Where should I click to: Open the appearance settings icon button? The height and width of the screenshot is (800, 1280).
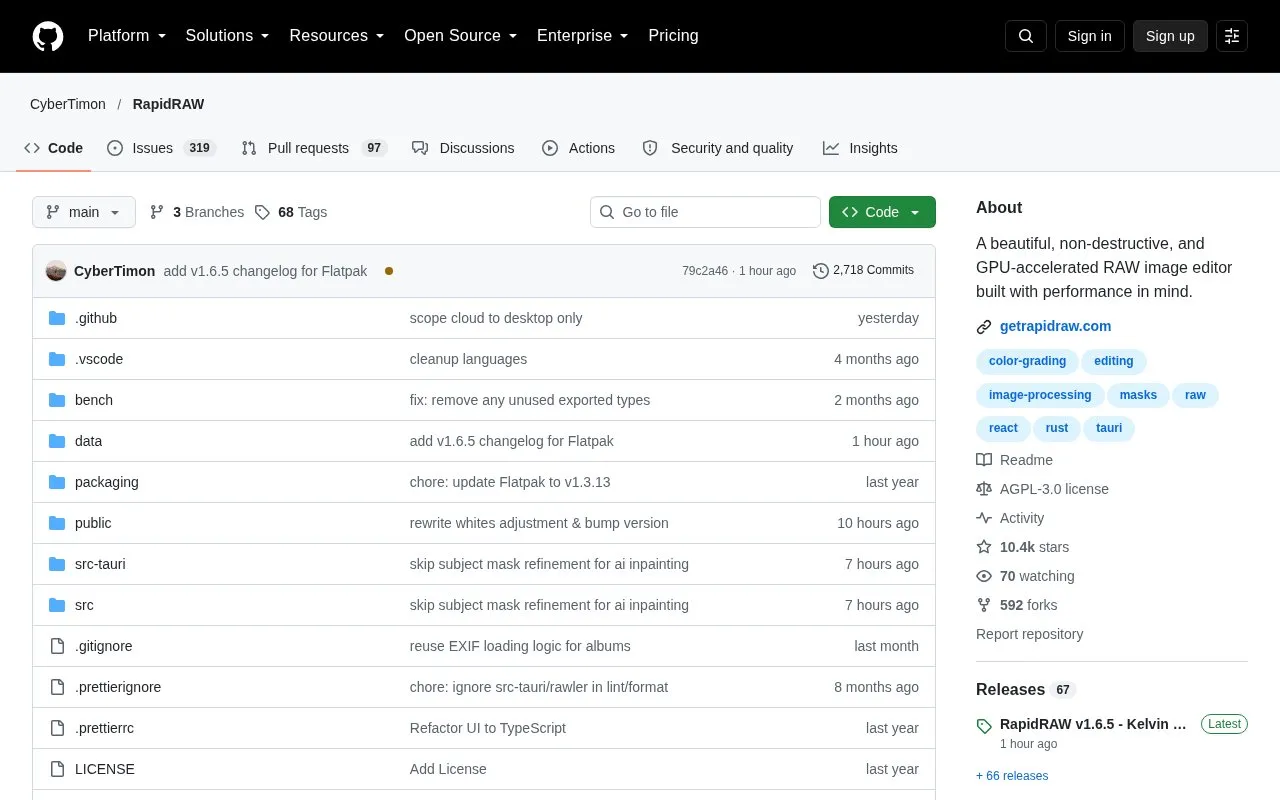(x=1232, y=36)
